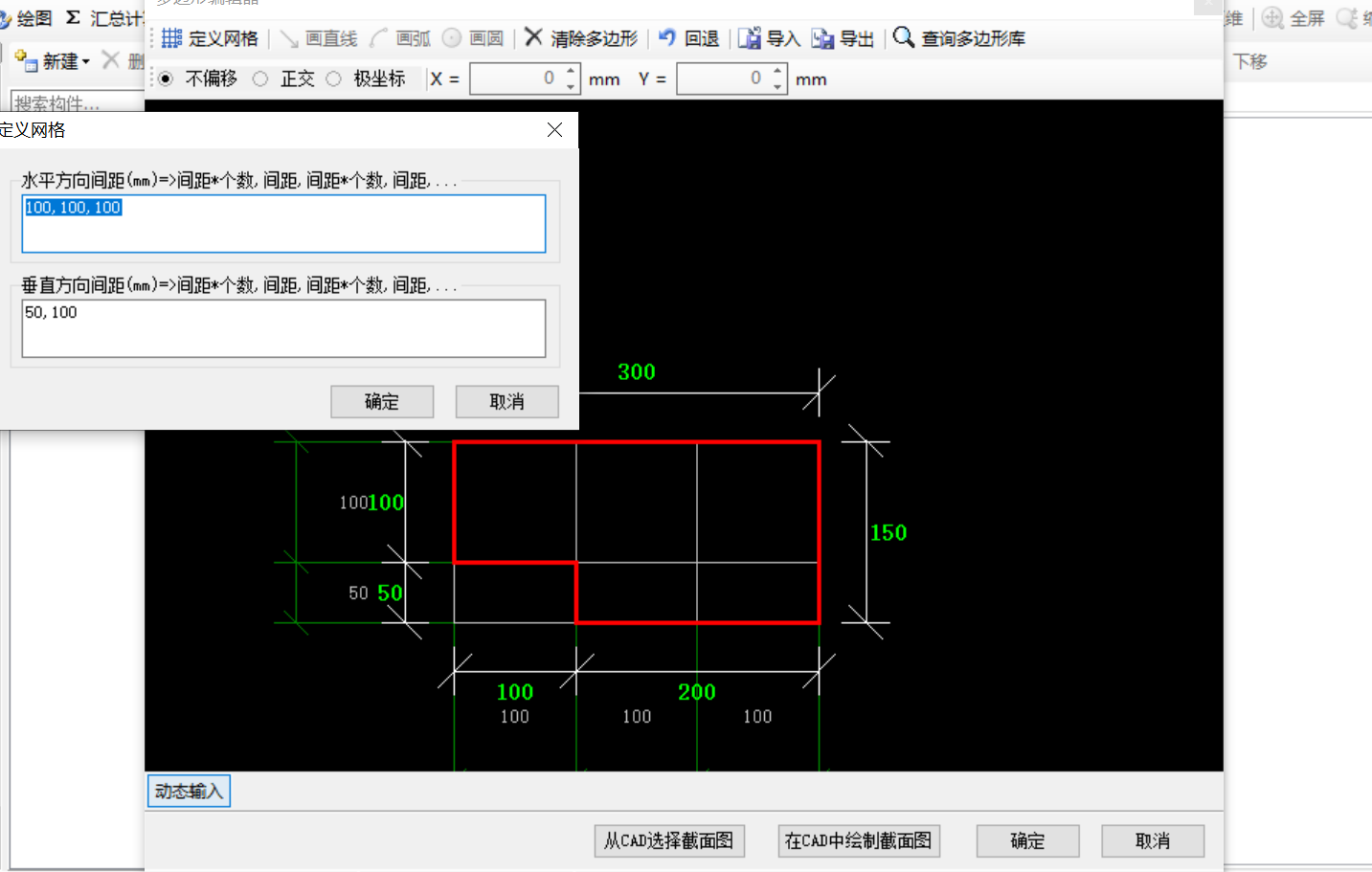The image size is (1372, 872).
Task: Select the 极坐标 radio button
Action: pyautogui.click(x=333, y=78)
